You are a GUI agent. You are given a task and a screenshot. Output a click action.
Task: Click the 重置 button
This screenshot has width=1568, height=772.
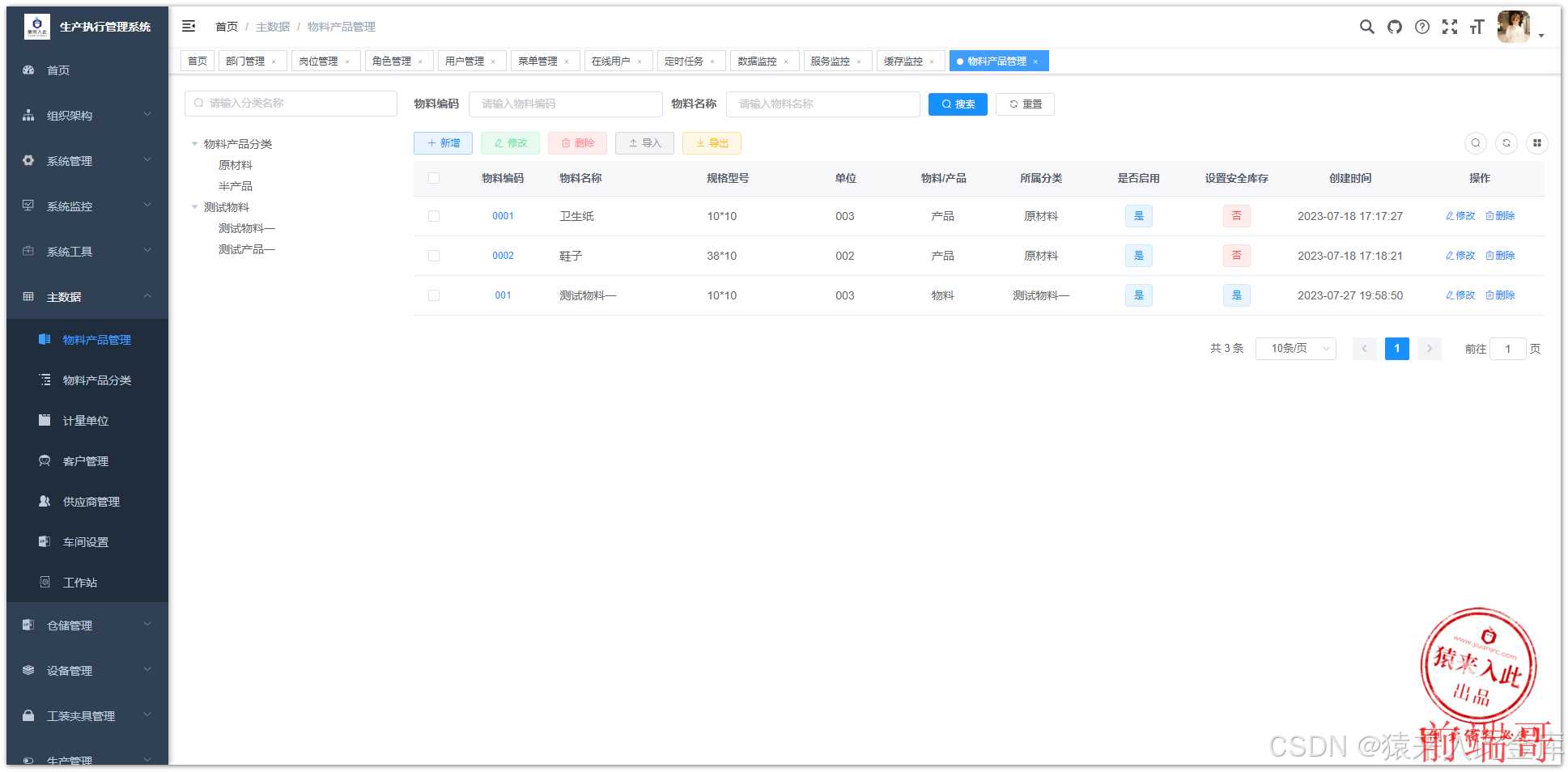1025,104
